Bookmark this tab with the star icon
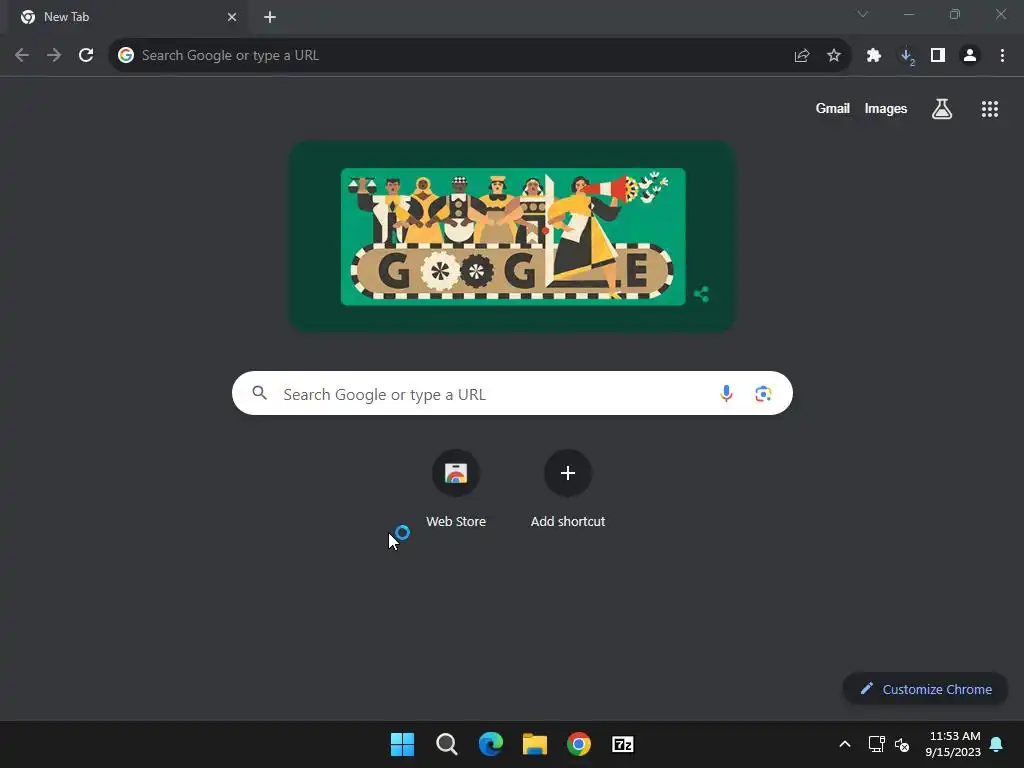The image size is (1024, 768). 834,56
